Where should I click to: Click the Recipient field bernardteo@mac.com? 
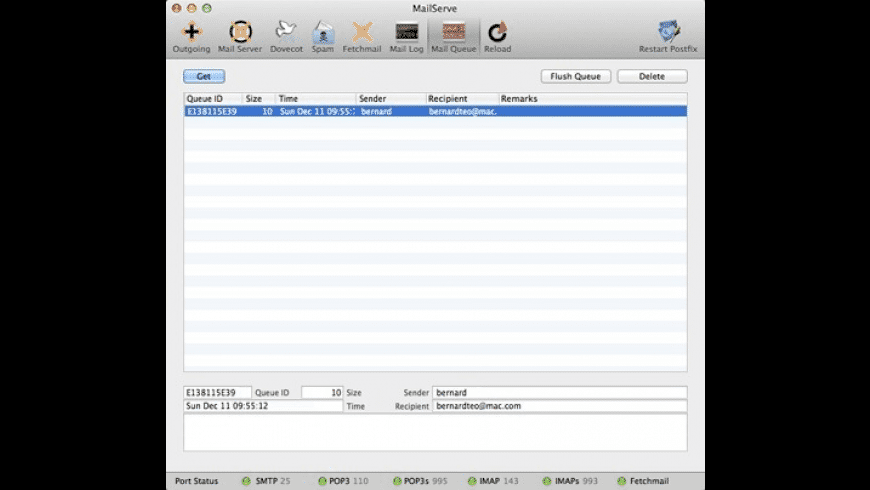pyautogui.click(x=560, y=406)
